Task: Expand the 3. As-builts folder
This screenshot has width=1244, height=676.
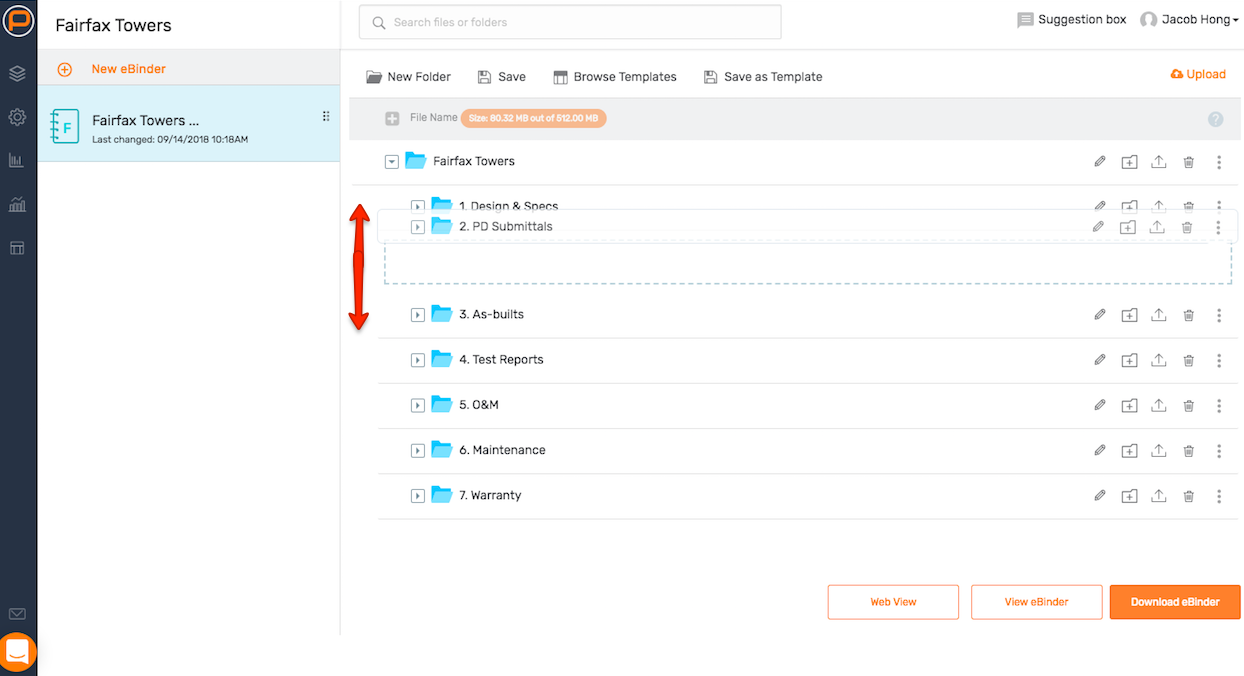Action: 418,315
